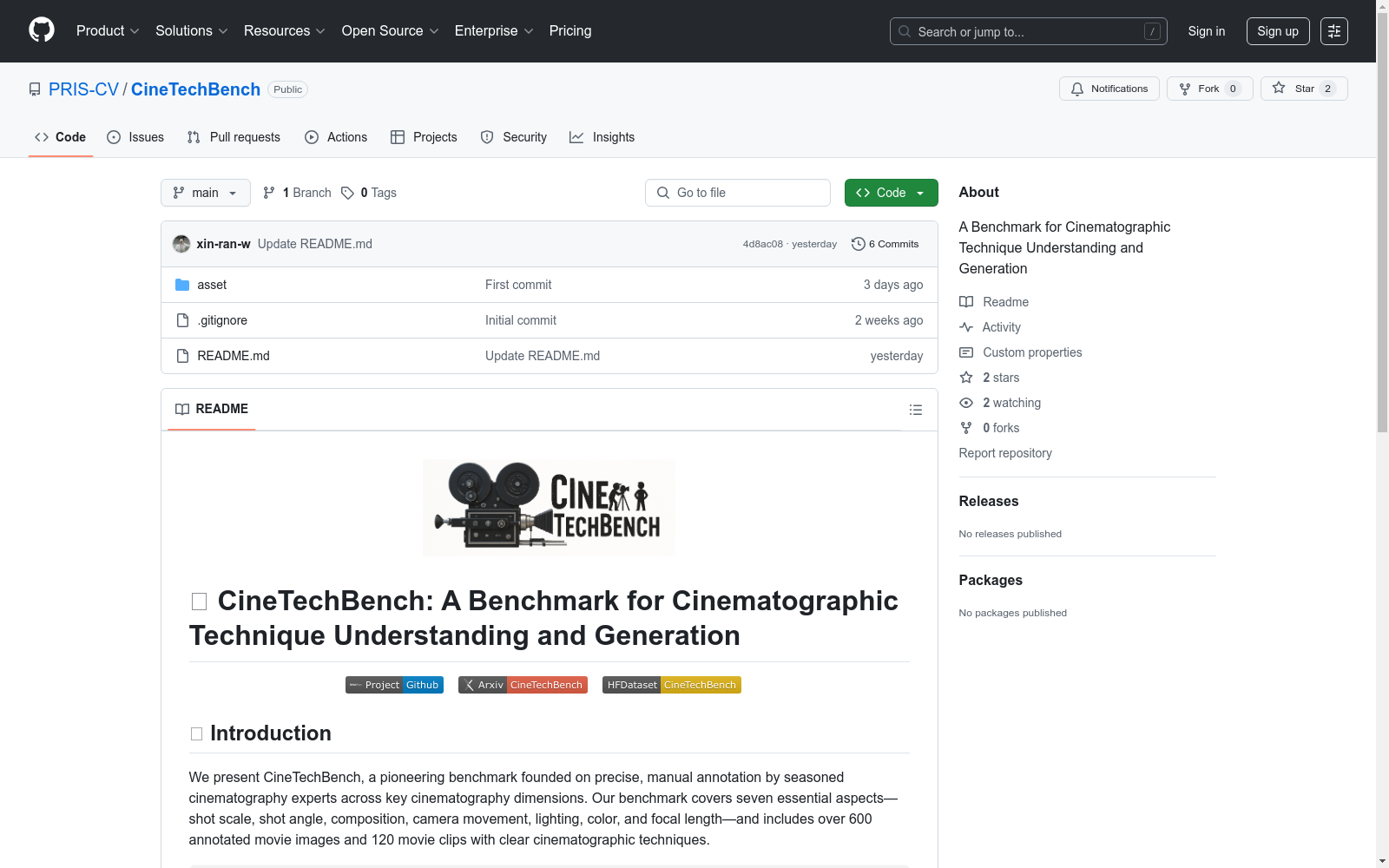The image size is (1389, 868).
Task: Switch to the Code tab
Action: (x=61, y=137)
